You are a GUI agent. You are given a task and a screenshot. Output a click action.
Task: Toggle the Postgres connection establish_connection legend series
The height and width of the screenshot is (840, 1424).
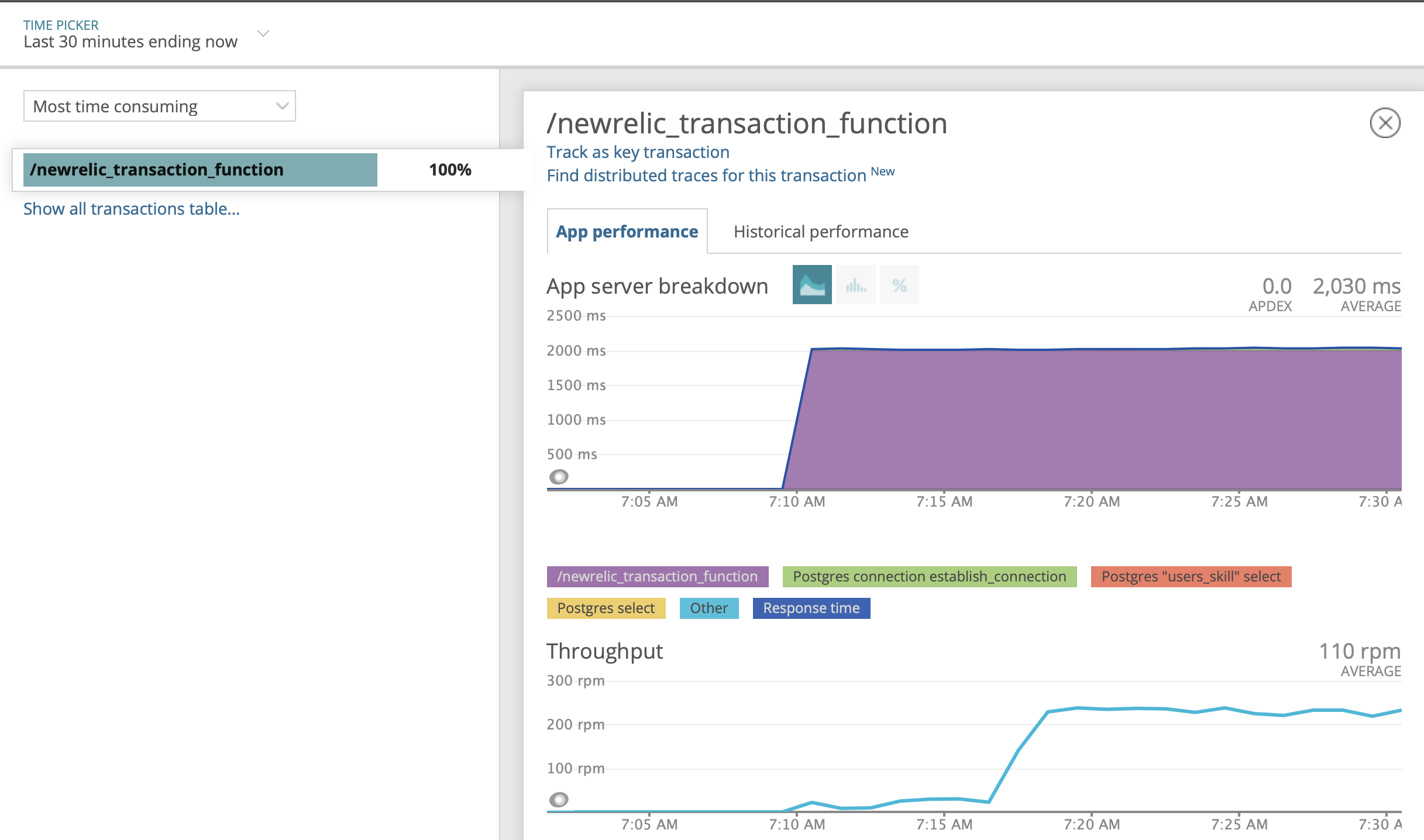[x=929, y=576]
